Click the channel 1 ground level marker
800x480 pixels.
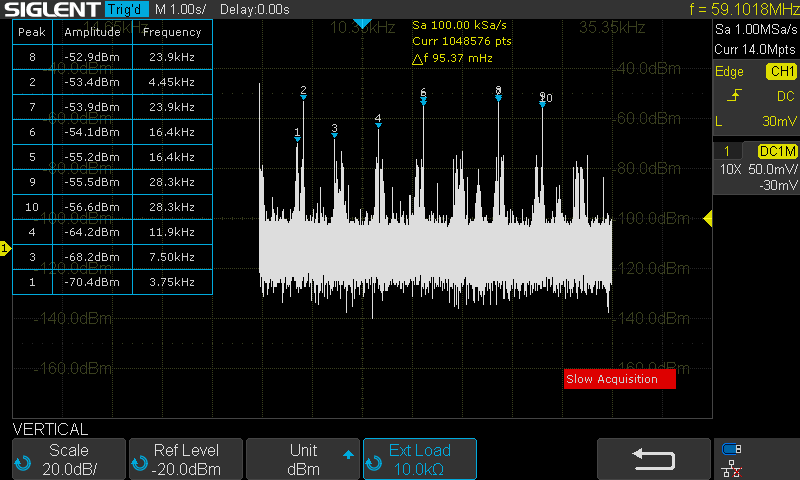[5, 248]
